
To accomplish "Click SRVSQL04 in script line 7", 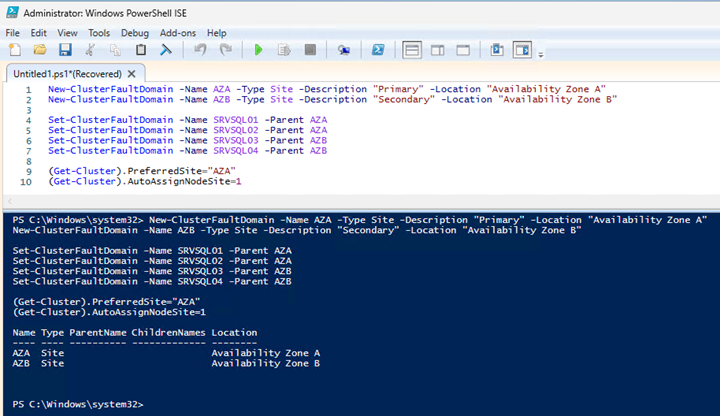I will pyautogui.click(x=236, y=151).
